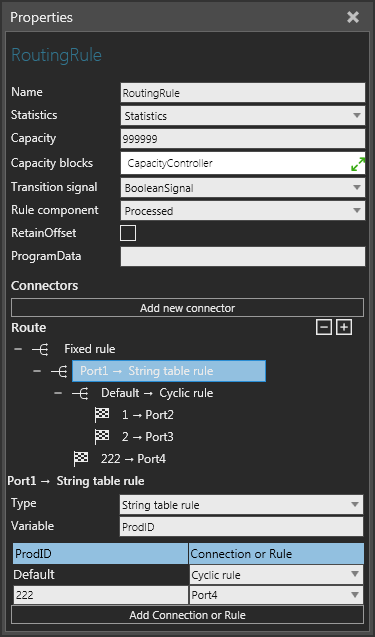Open the Rule component dropdown
Screen dimensions: 375x637
(x=243, y=211)
